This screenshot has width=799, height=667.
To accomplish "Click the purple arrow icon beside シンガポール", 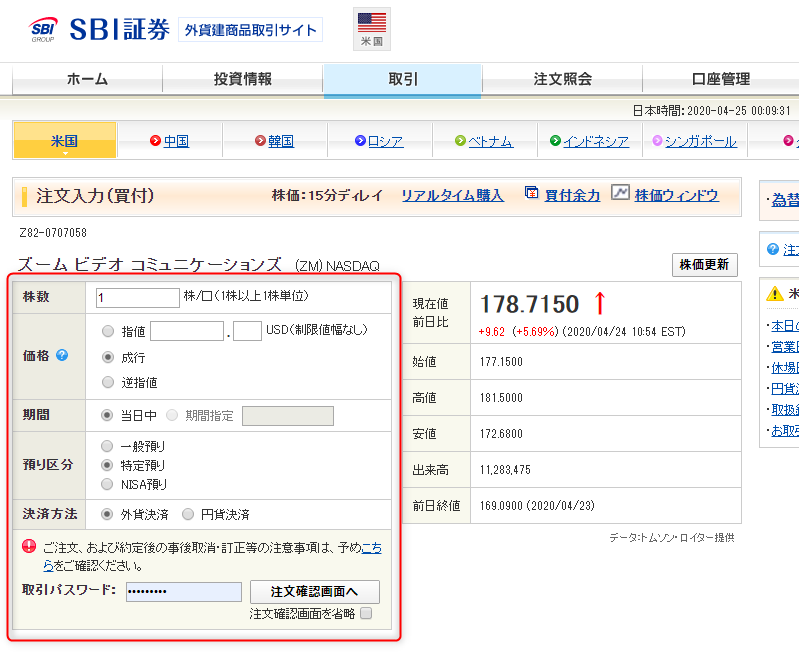I will [657, 140].
